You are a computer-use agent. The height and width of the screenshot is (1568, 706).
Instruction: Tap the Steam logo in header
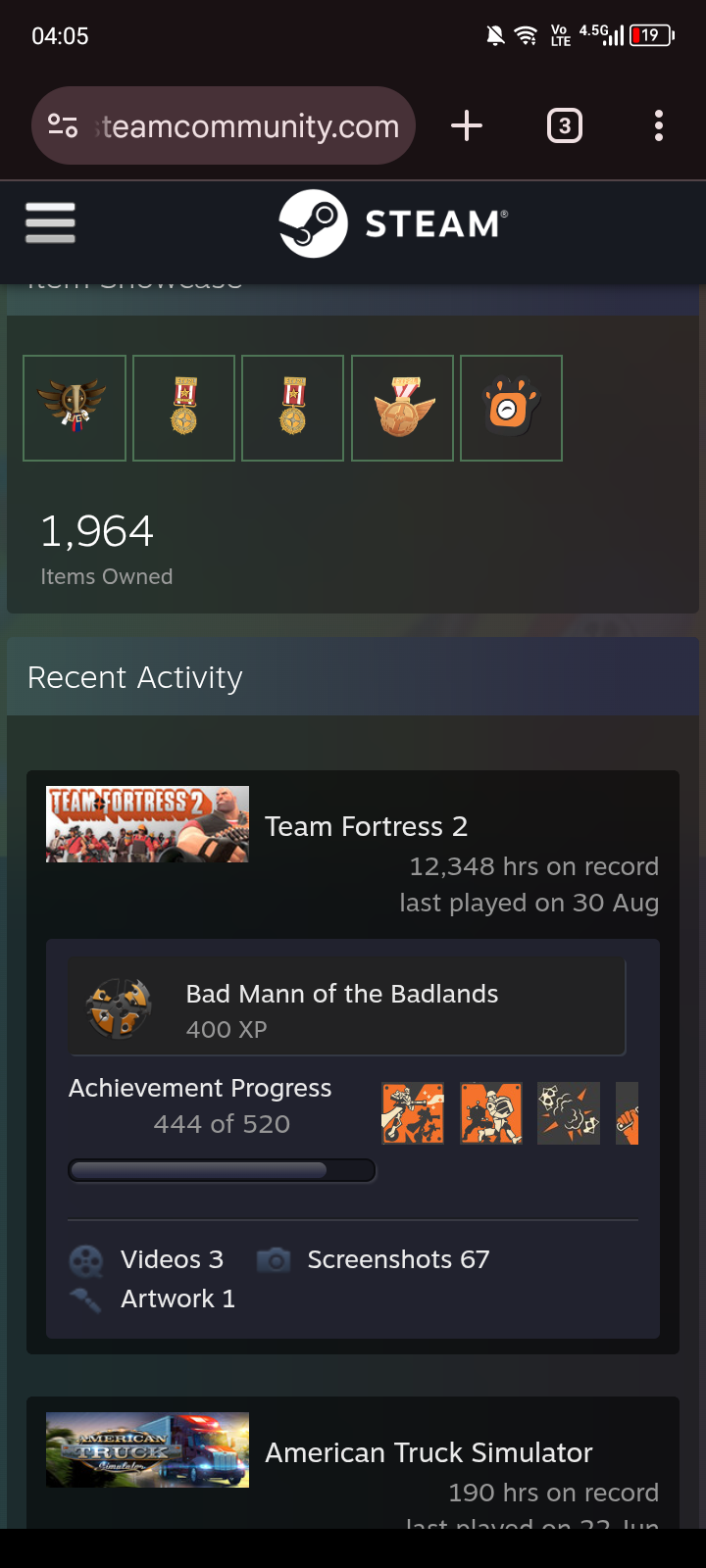(393, 223)
